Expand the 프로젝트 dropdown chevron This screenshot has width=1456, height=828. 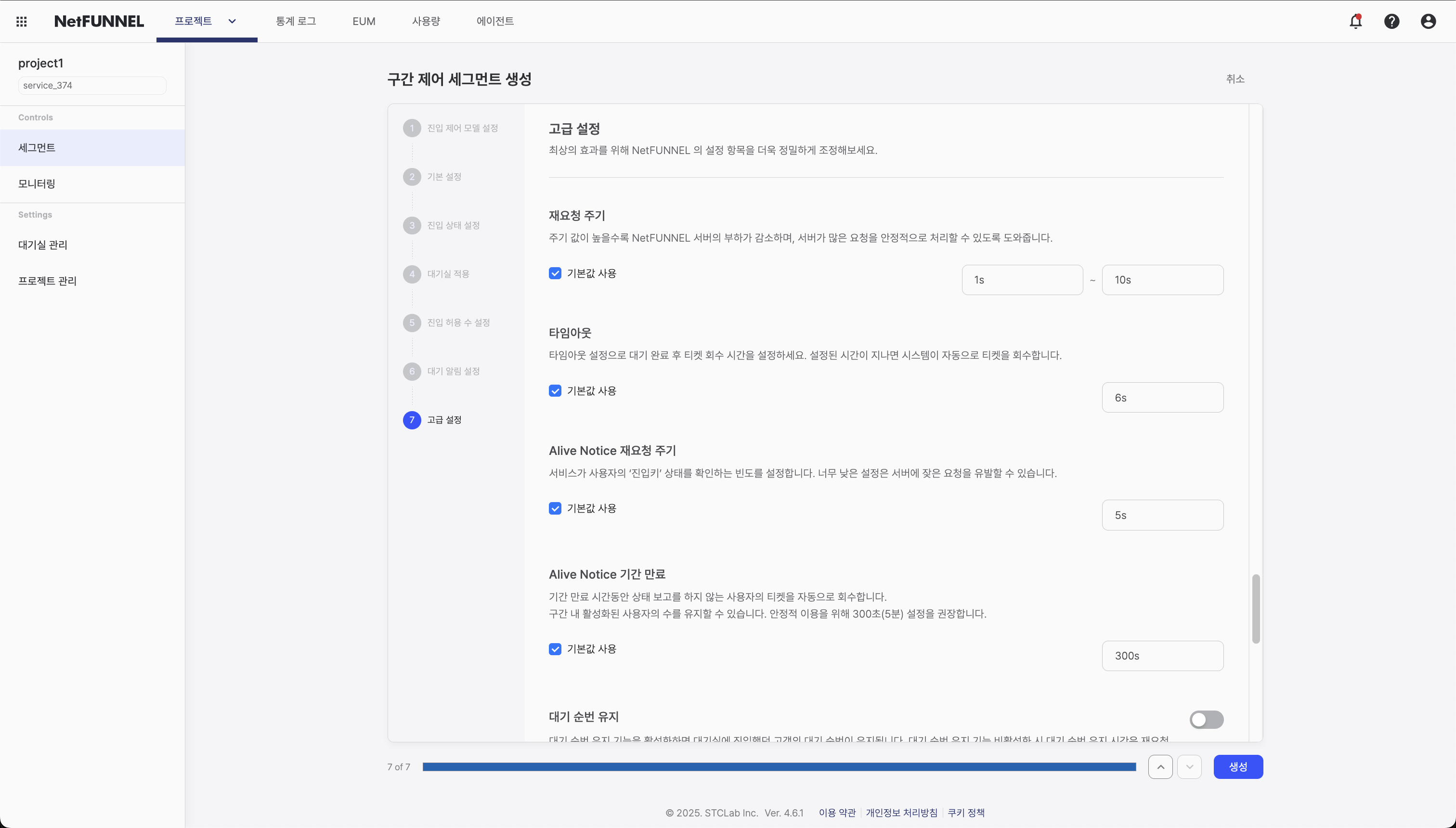(232, 22)
